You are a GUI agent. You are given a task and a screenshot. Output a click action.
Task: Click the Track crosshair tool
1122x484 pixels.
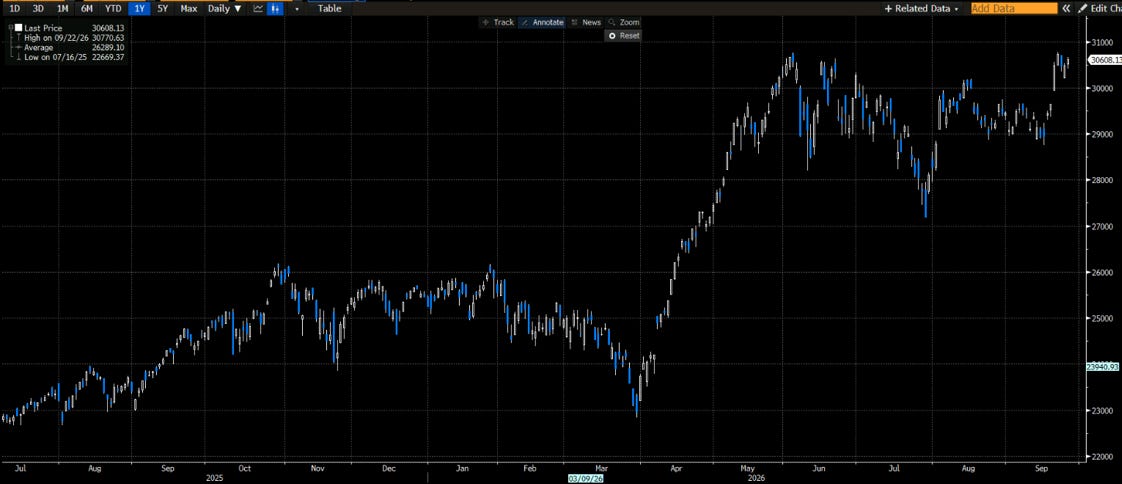(x=498, y=22)
